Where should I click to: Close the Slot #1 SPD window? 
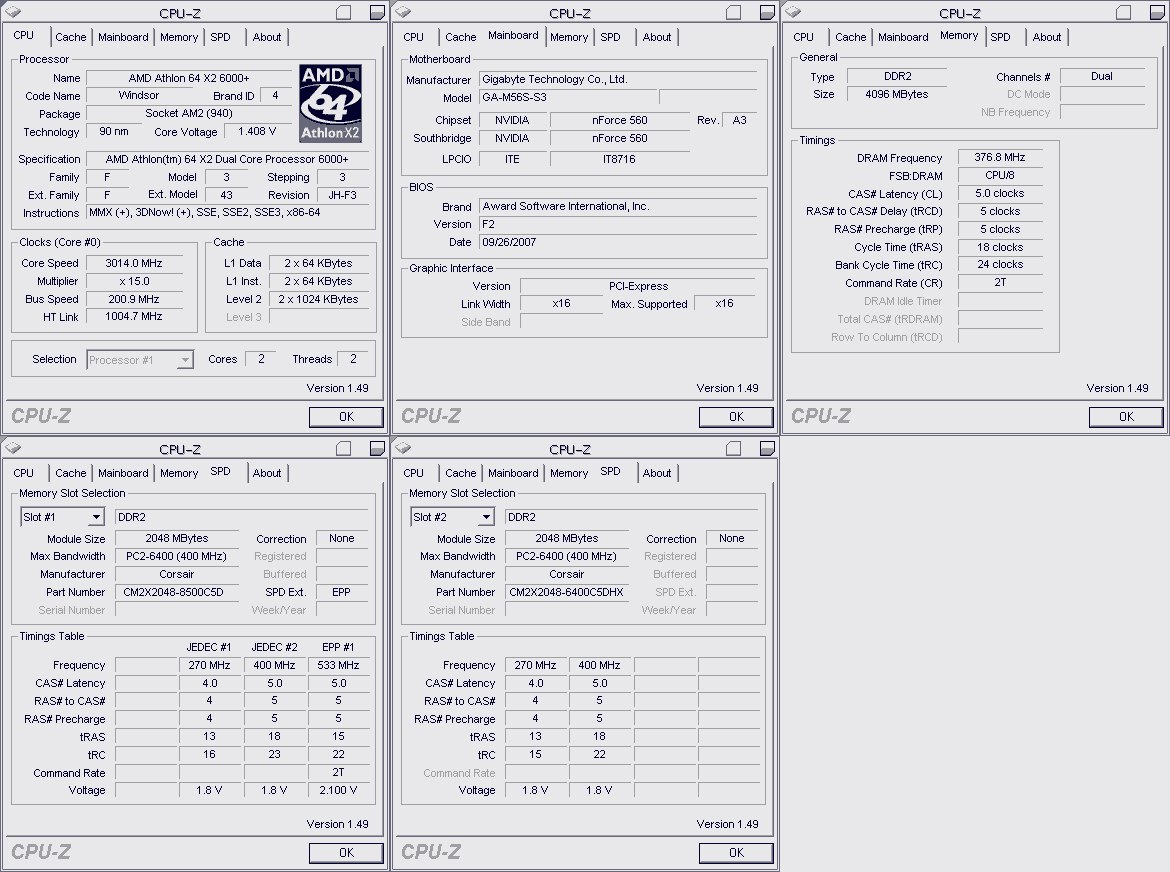(378, 448)
